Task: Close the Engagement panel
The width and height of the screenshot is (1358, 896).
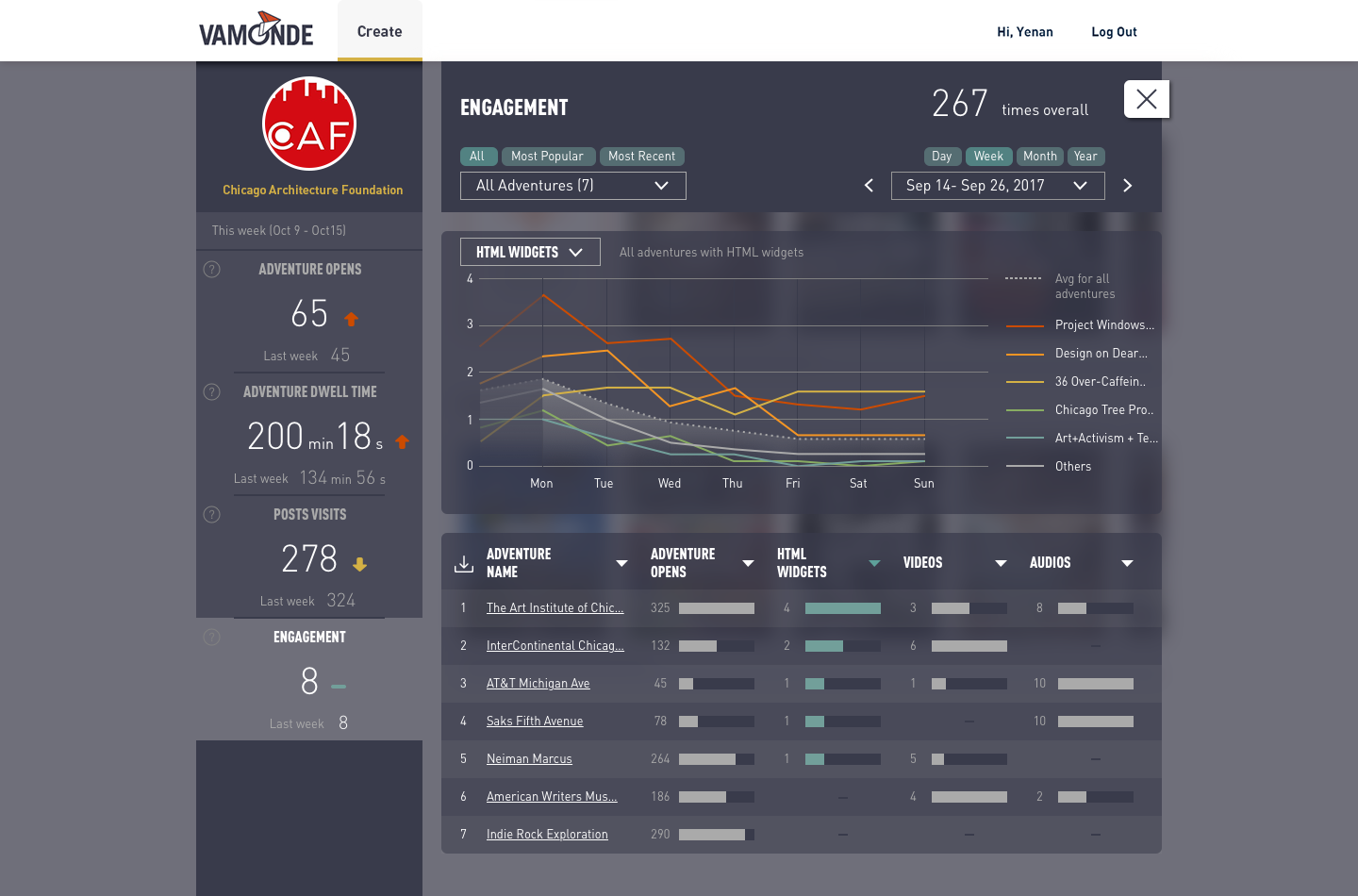Action: [1147, 99]
